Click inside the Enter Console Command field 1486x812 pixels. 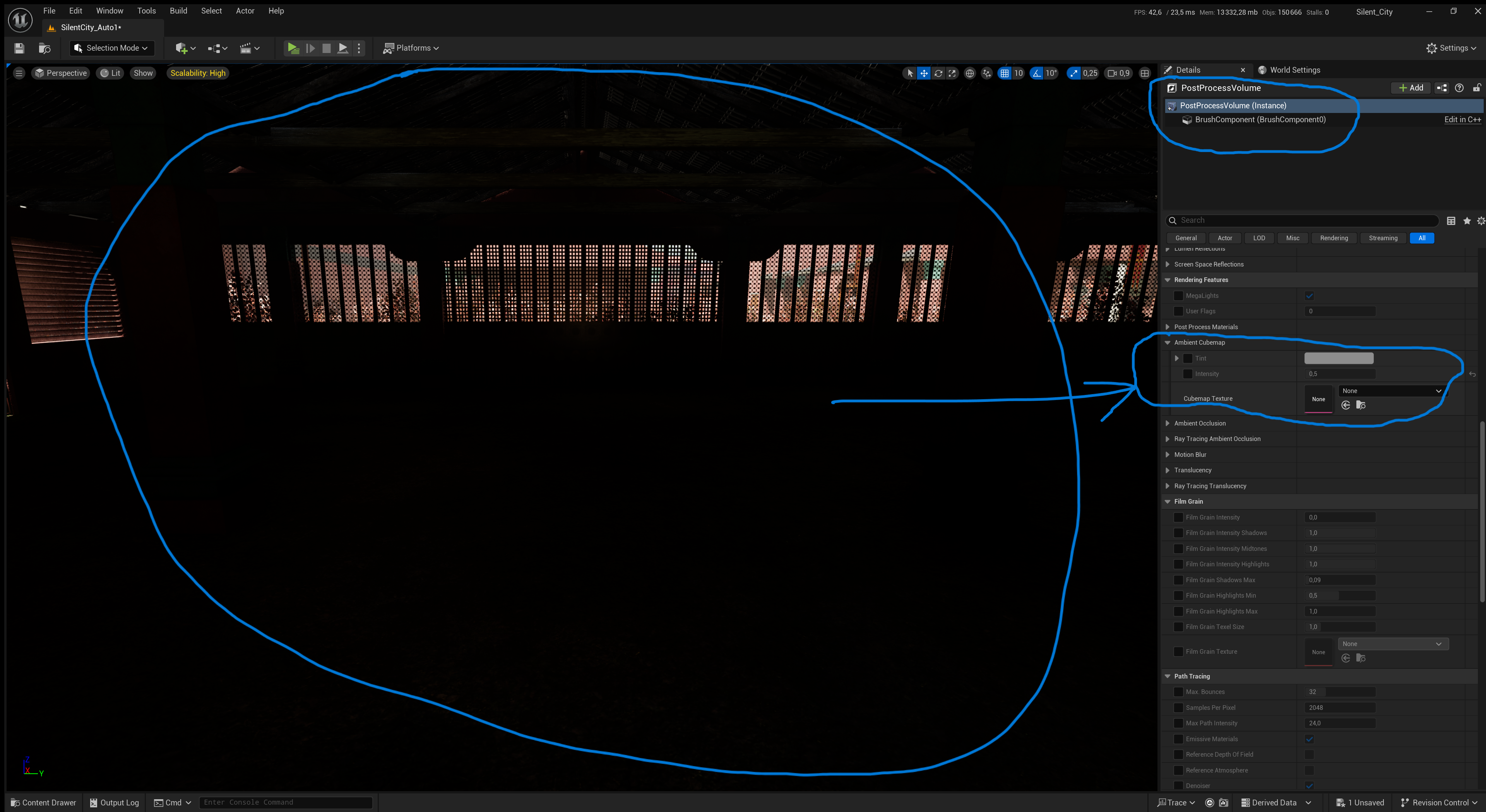point(286,802)
